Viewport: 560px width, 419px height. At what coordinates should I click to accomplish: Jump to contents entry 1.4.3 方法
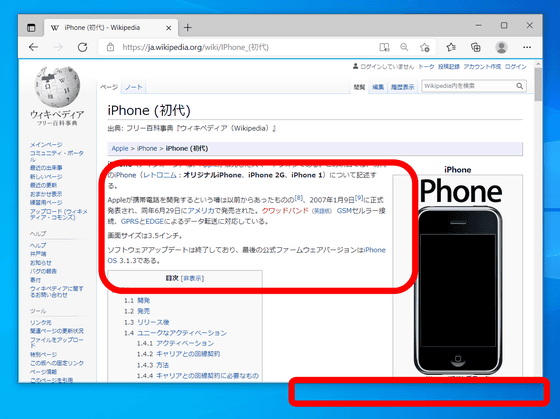(x=153, y=365)
